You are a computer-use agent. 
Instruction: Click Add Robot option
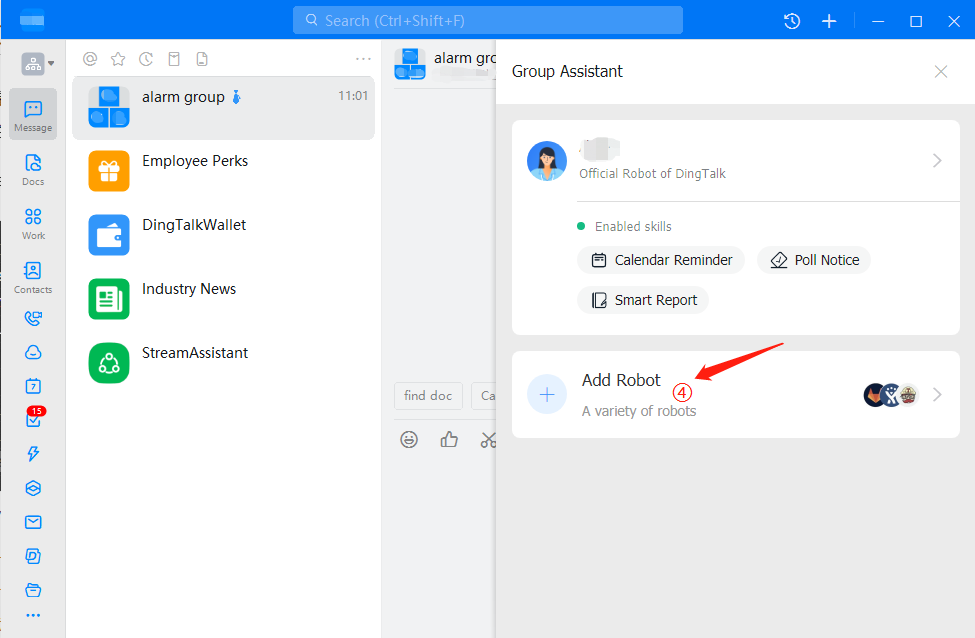click(x=621, y=381)
